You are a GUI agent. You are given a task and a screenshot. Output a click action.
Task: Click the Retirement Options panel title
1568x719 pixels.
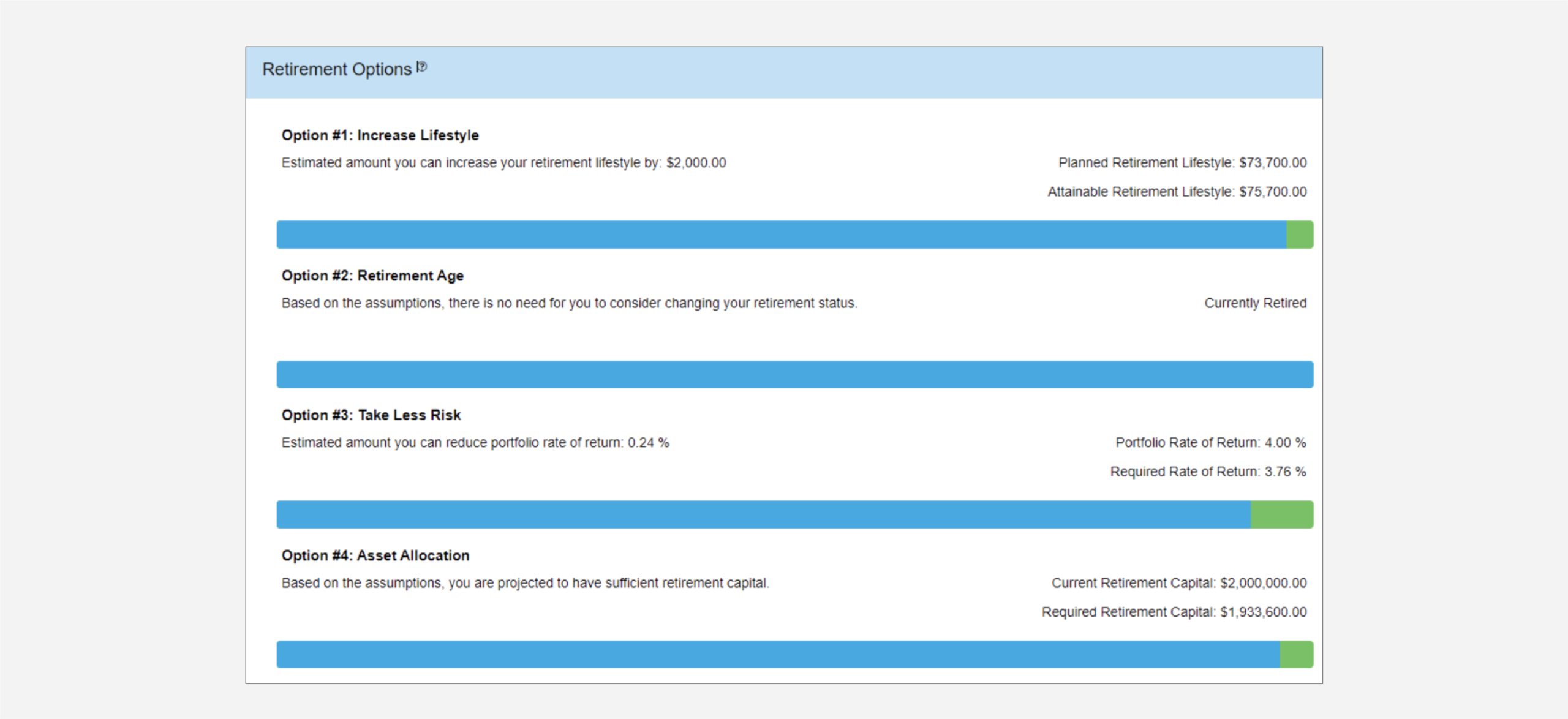point(336,70)
